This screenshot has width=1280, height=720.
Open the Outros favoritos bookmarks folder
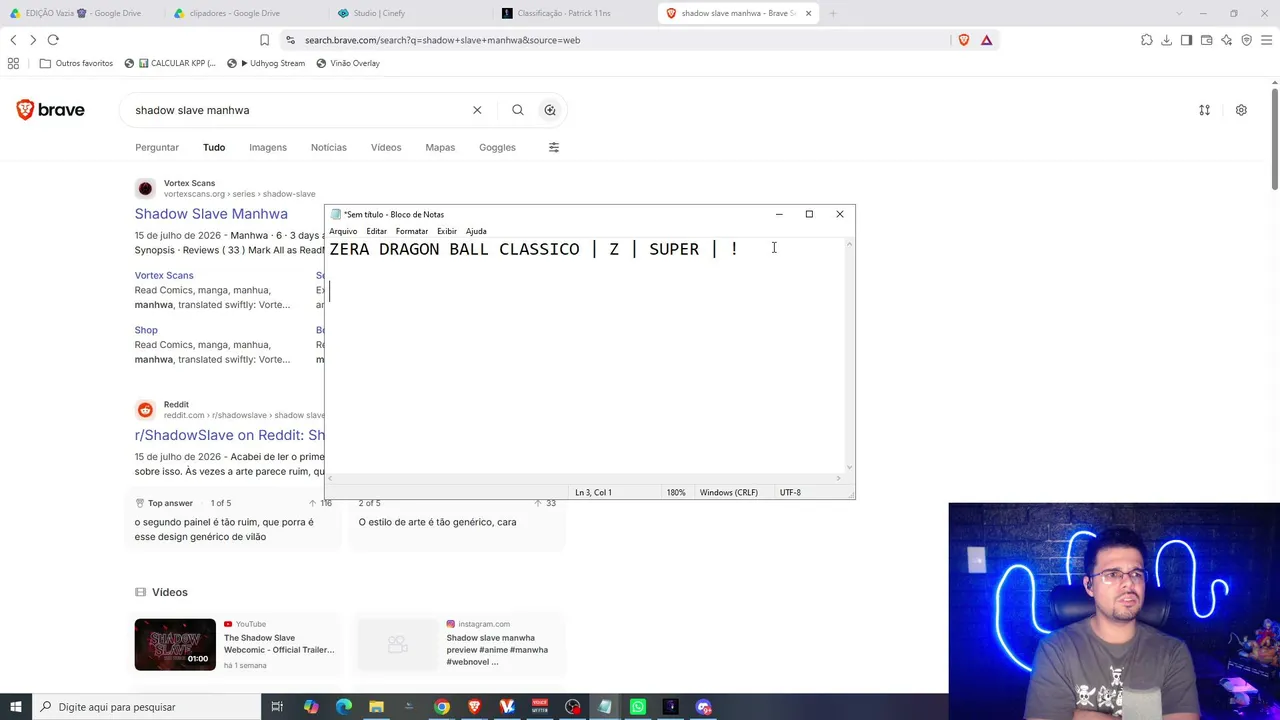[x=76, y=63]
